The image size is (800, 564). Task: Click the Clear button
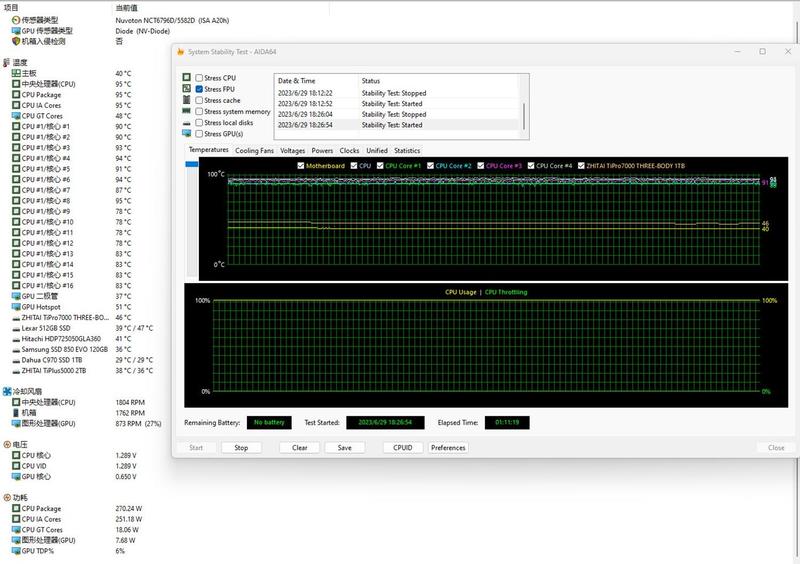point(299,448)
